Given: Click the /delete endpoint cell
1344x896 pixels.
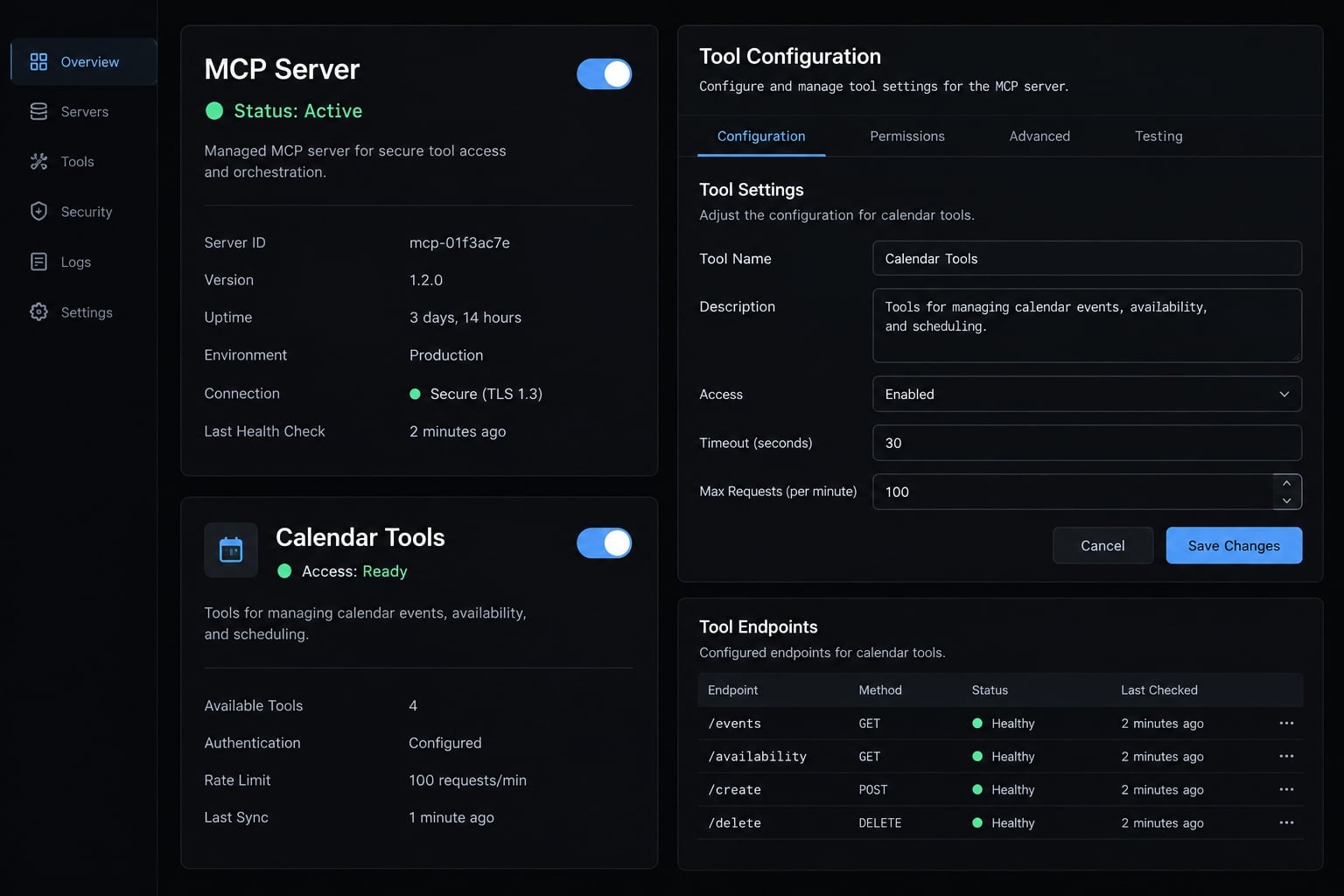Looking at the screenshot, I should [x=734, y=823].
